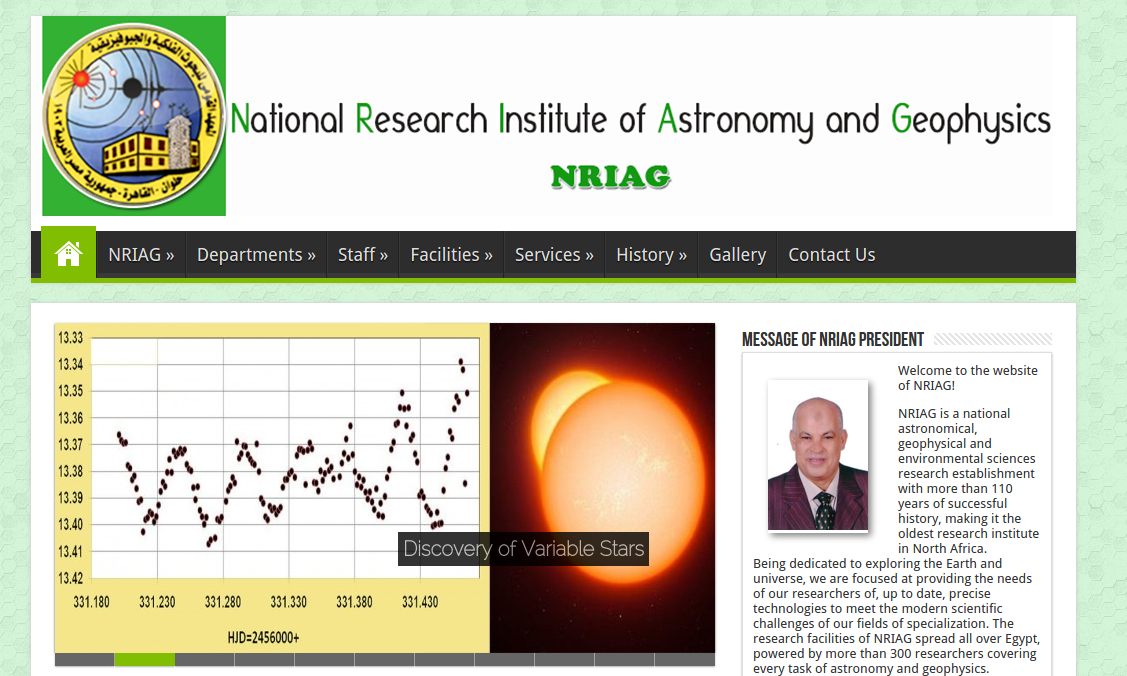Click the NRIAG president's portrait photo

[x=818, y=455]
